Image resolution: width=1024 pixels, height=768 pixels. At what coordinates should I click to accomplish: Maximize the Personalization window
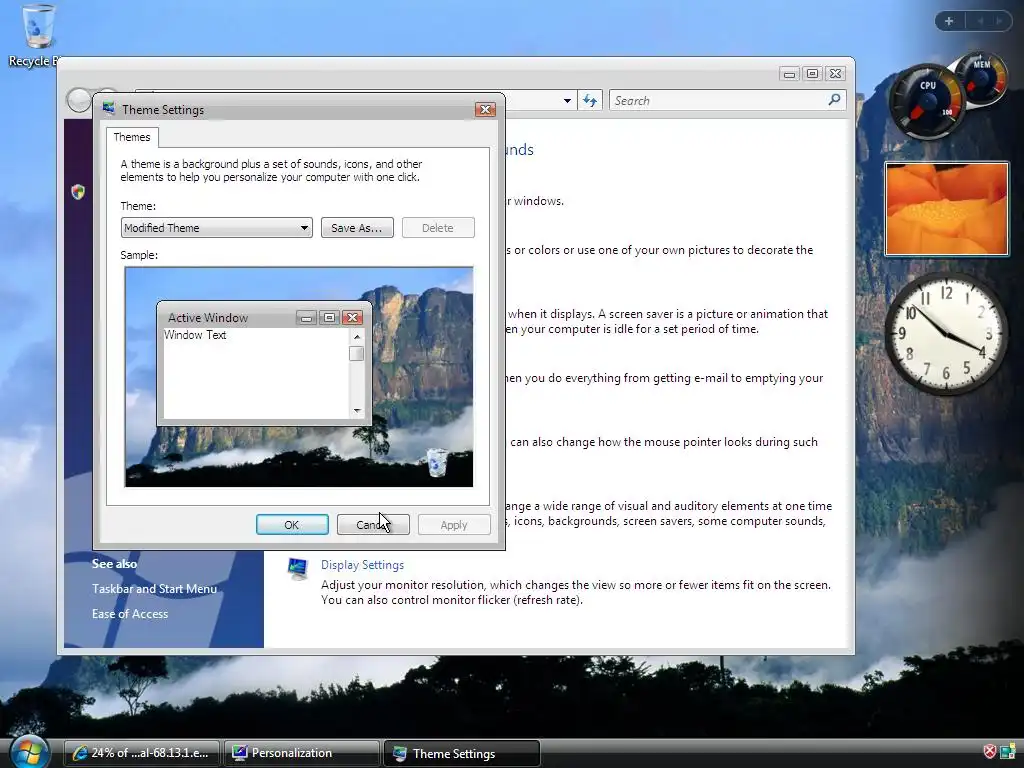click(812, 74)
